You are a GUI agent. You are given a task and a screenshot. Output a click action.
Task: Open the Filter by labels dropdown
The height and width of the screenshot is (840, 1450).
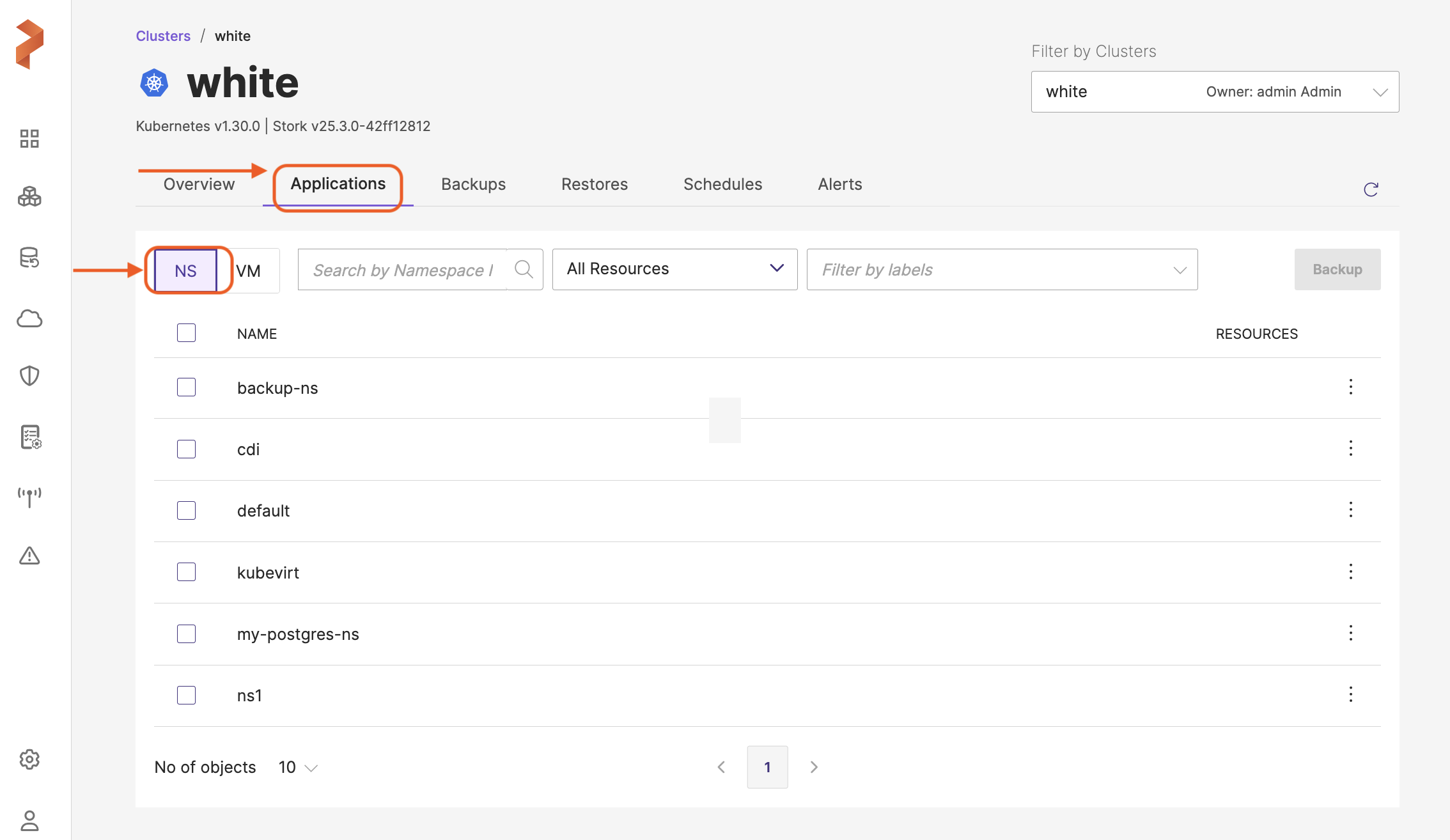click(1001, 270)
